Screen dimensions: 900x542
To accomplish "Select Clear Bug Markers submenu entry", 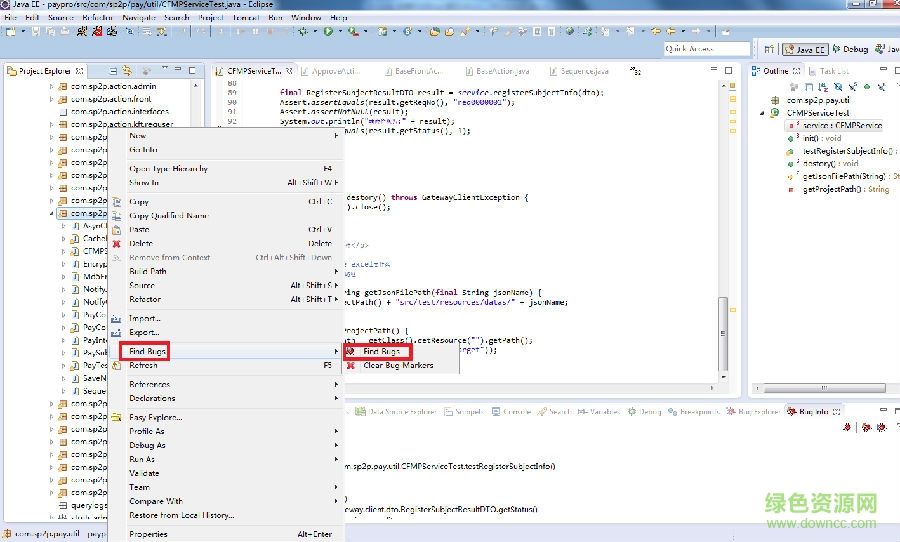I will click(x=397, y=366).
